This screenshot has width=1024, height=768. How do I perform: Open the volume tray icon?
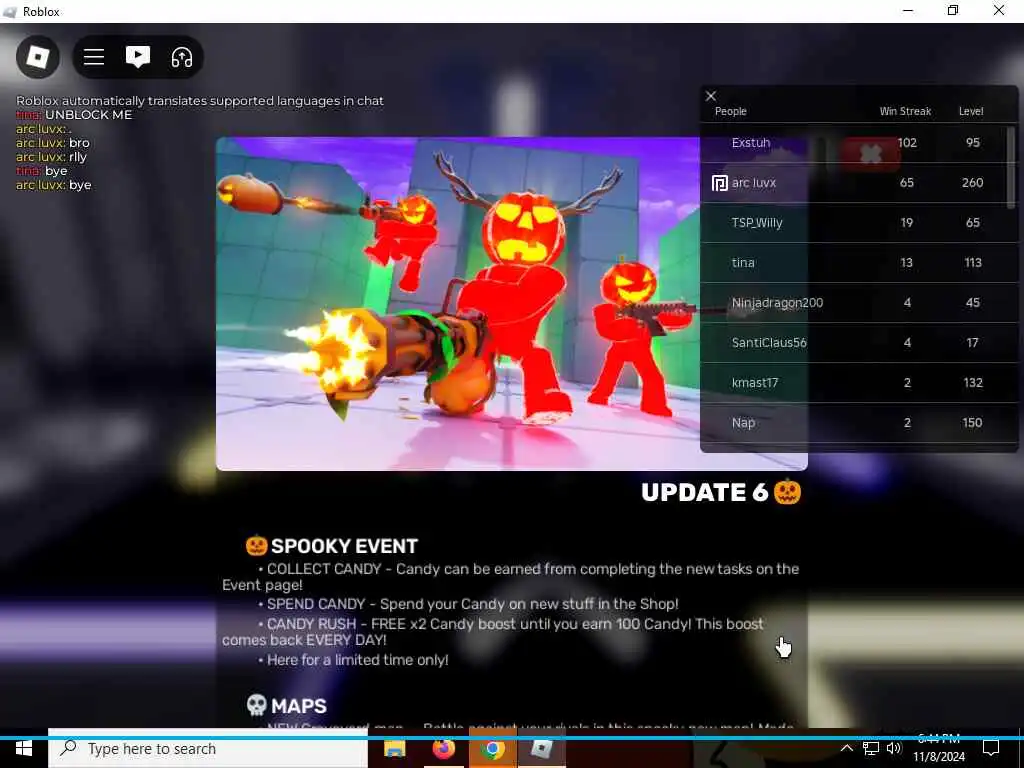click(x=894, y=748)
